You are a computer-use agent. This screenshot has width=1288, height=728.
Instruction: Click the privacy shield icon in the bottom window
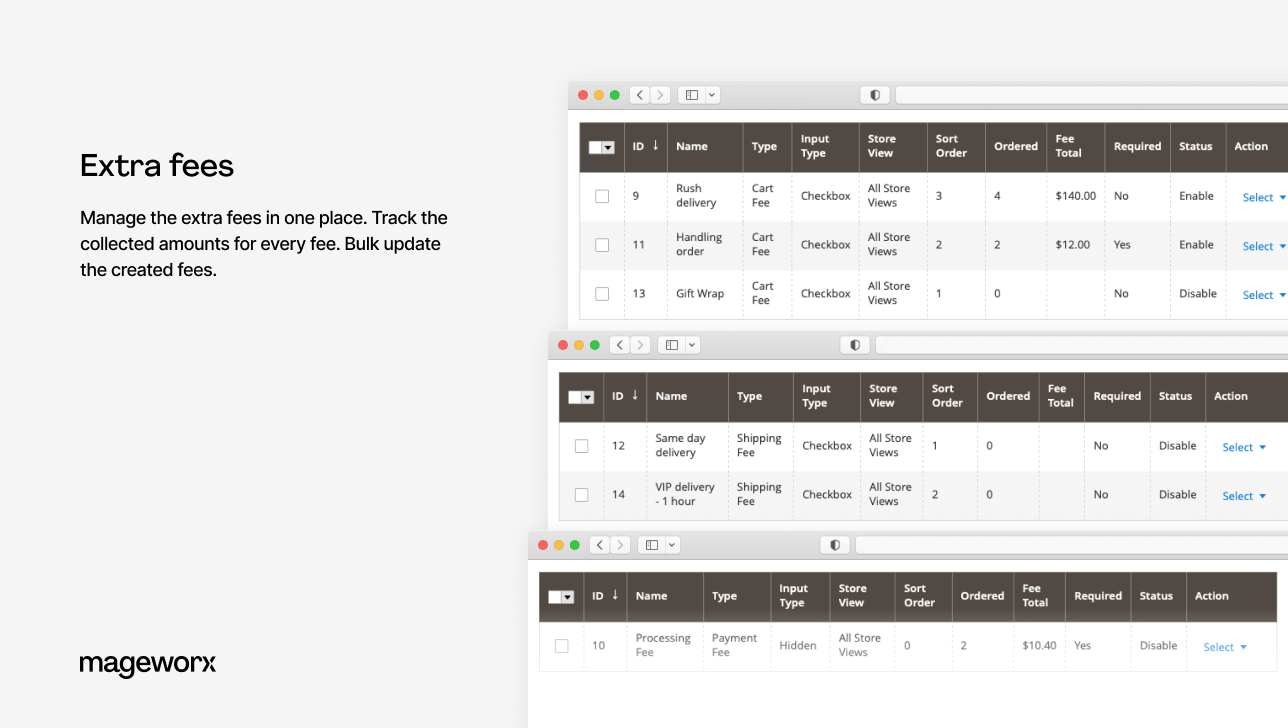point(835,544)
